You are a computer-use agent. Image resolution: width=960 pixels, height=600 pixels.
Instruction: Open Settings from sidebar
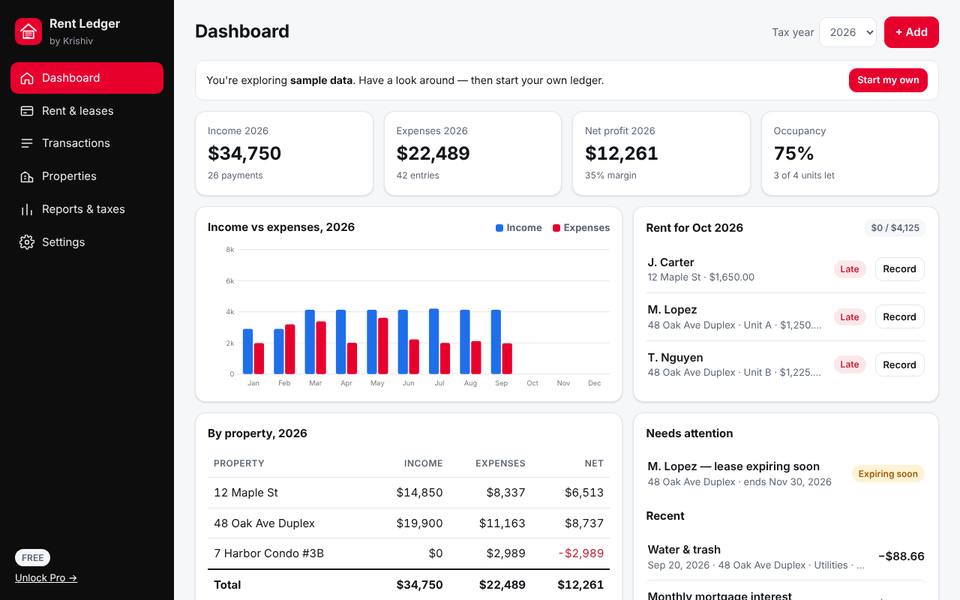pos(87,242)
